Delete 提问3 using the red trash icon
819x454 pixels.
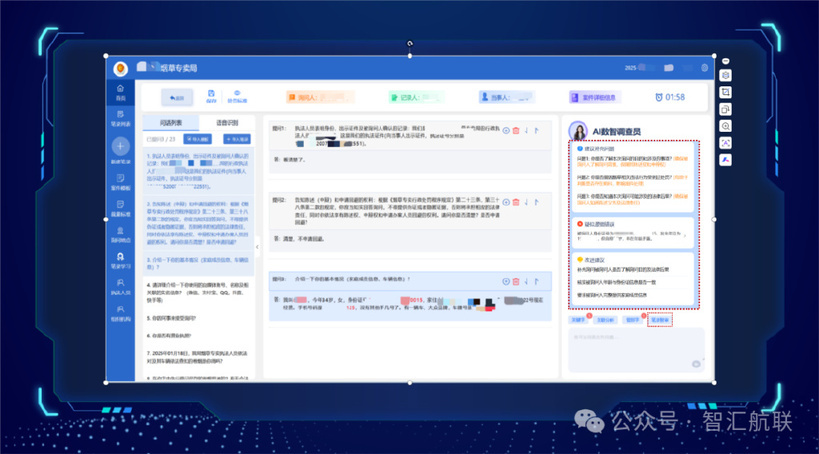[516, 282]
